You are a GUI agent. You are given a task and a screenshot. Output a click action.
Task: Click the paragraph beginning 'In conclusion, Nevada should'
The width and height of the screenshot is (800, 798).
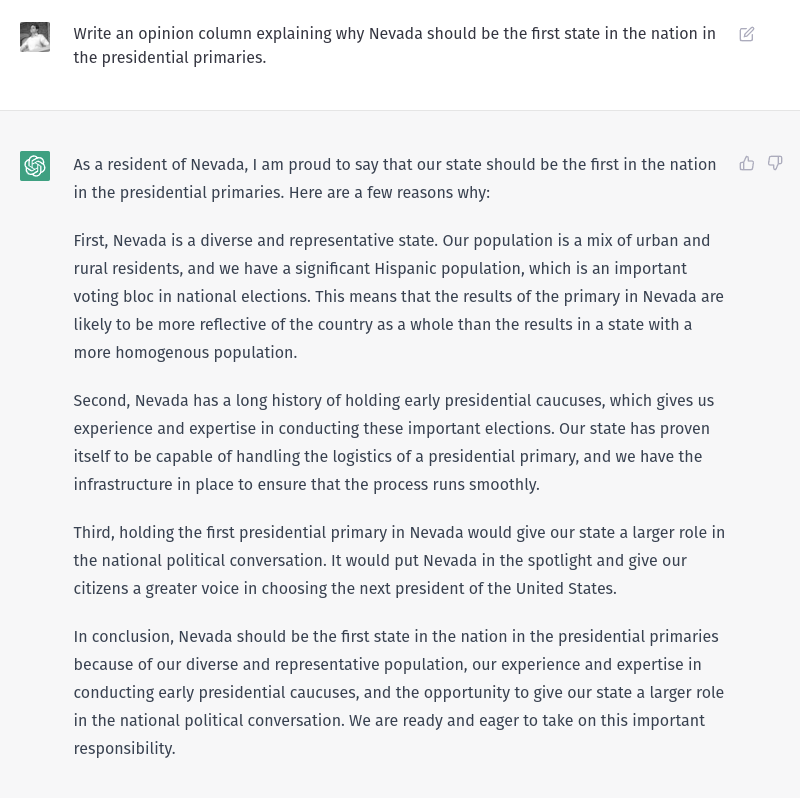[x=398, y=692]
